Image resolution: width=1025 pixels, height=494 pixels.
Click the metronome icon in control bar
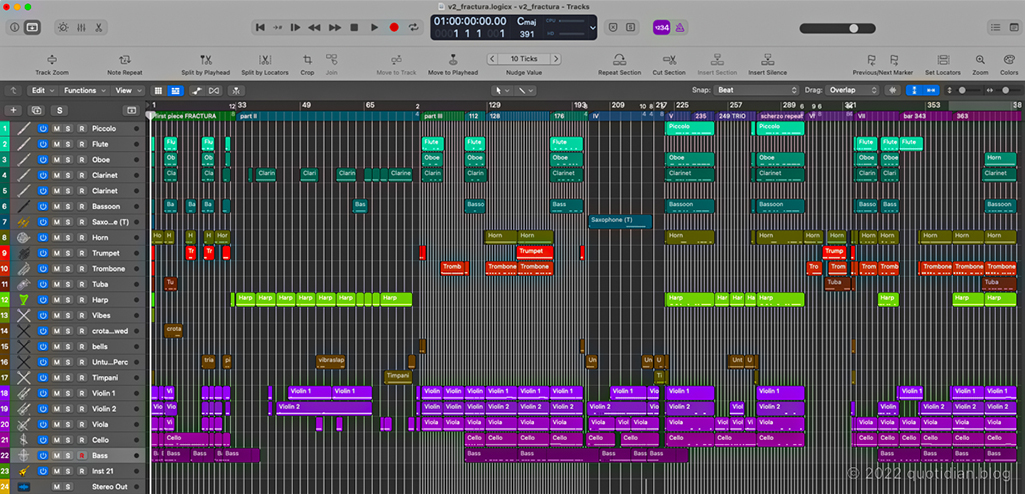coord(680,27)
